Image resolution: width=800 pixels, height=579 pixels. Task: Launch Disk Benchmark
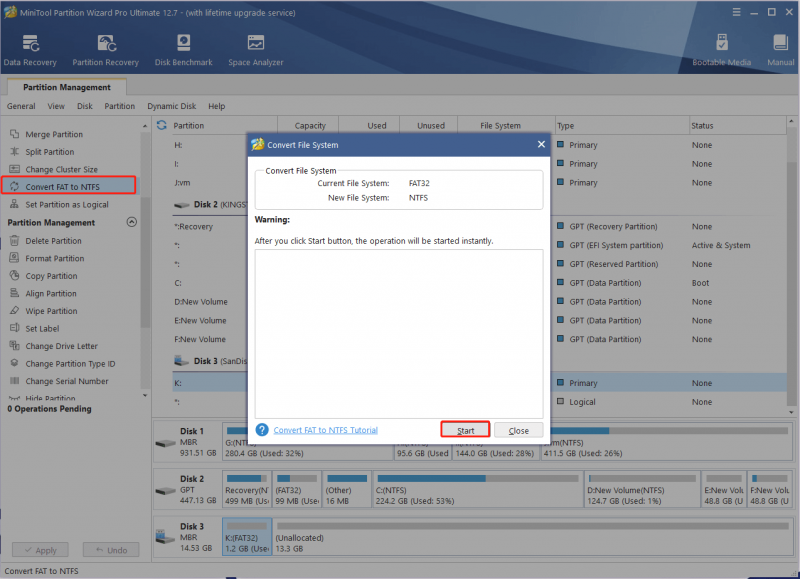click(184, 50)
